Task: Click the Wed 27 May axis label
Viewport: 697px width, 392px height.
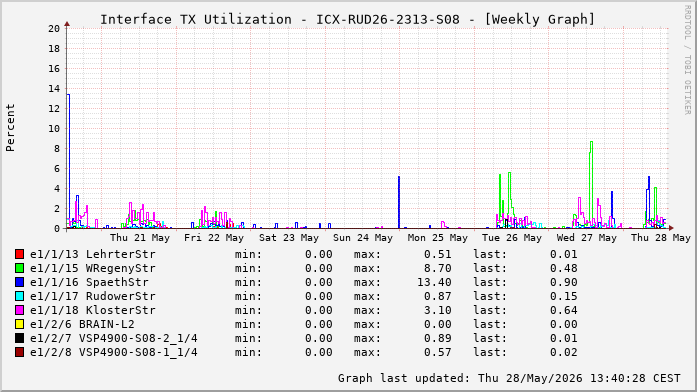Action: click(587, 238)
